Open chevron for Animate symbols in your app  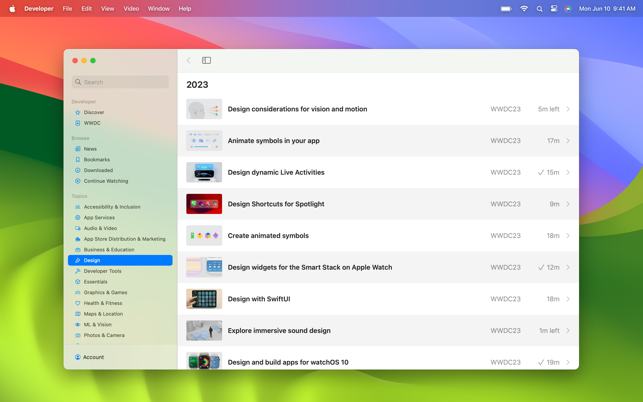(x=568, y=141)
